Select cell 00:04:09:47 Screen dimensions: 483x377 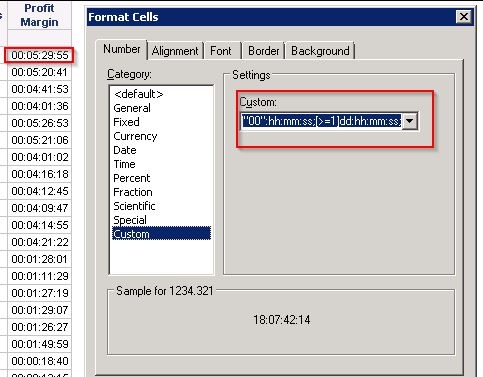pos(39,208)
